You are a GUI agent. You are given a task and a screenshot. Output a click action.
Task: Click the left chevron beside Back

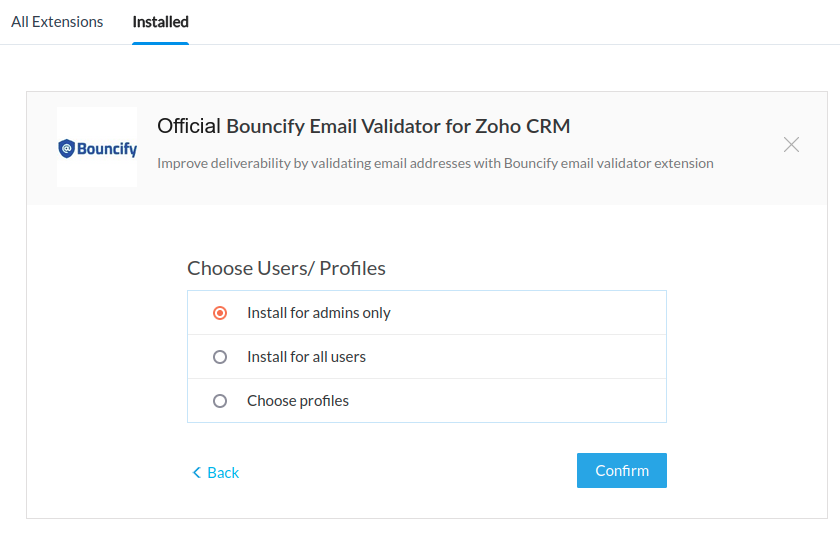pos(196,472)
